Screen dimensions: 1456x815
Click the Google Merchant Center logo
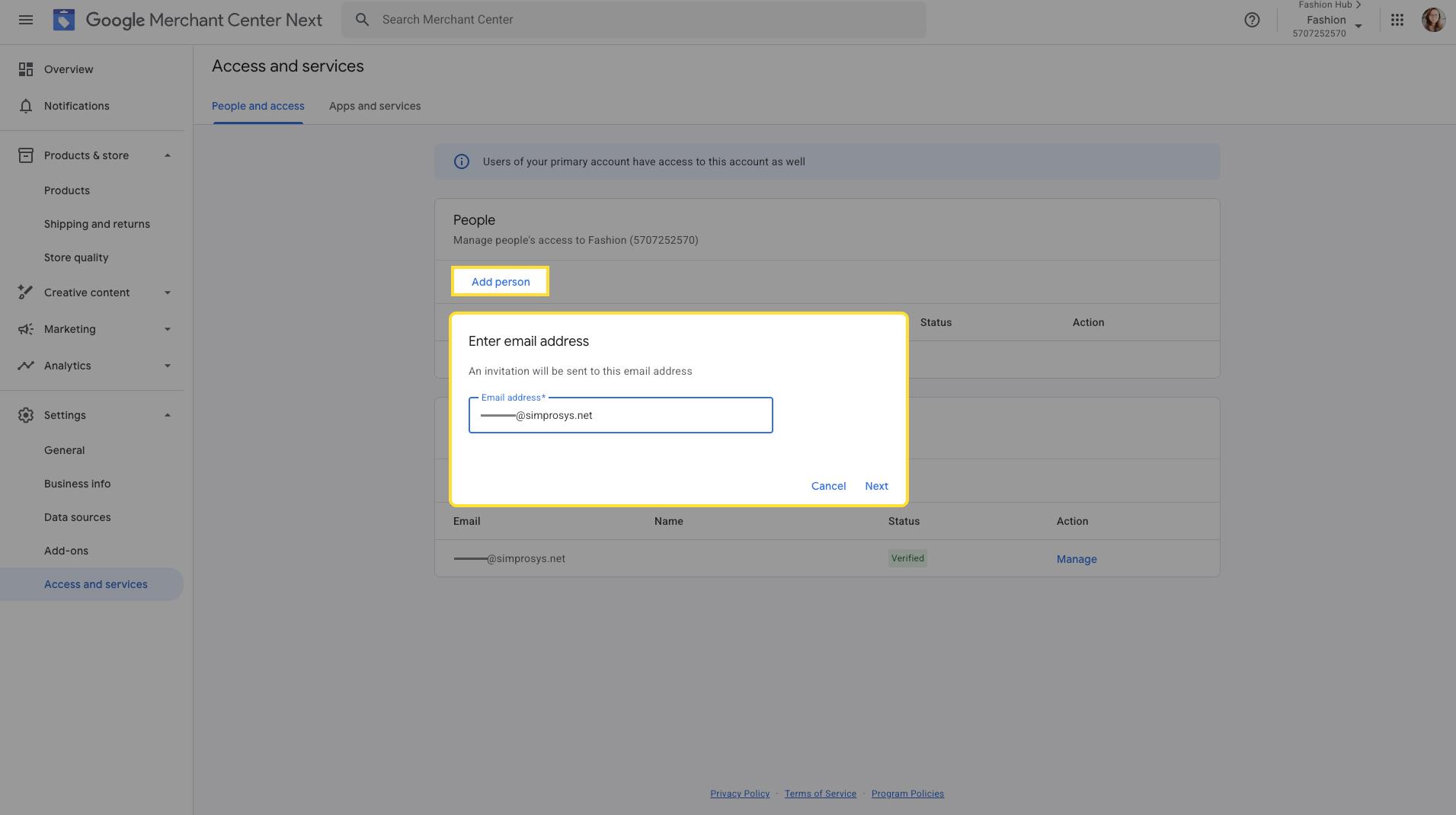pyautogui.click(x=64, y=20)
